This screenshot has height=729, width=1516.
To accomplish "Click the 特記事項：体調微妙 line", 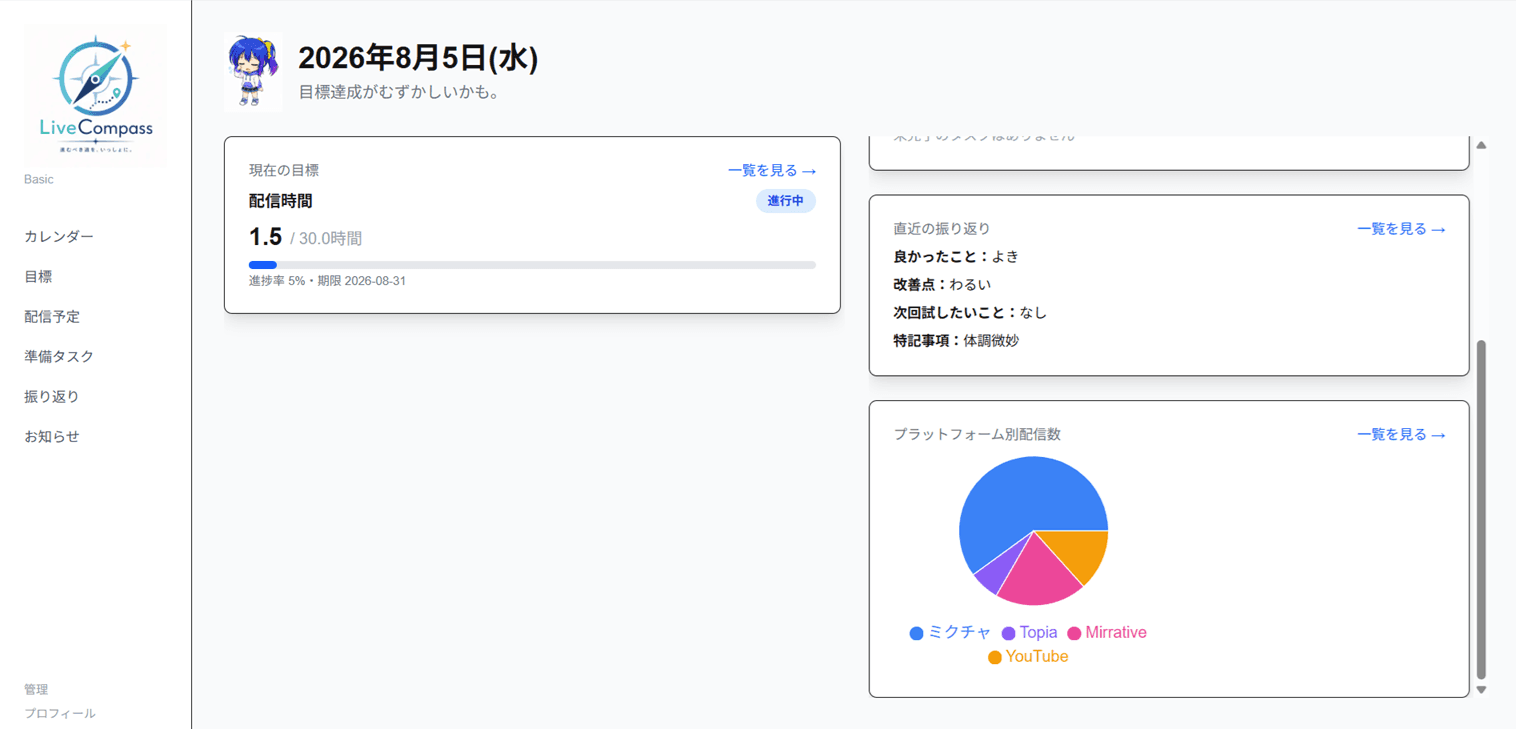I will [956, 341].
